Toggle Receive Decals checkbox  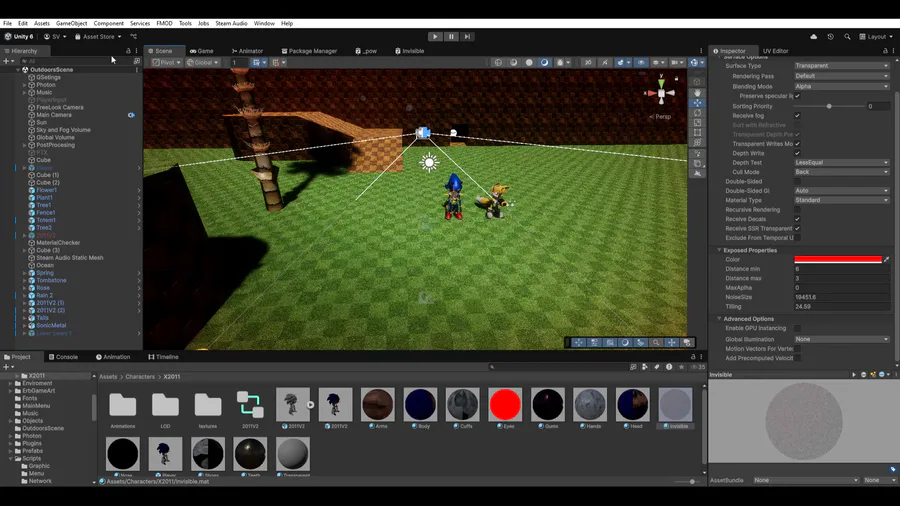[797, 219]
